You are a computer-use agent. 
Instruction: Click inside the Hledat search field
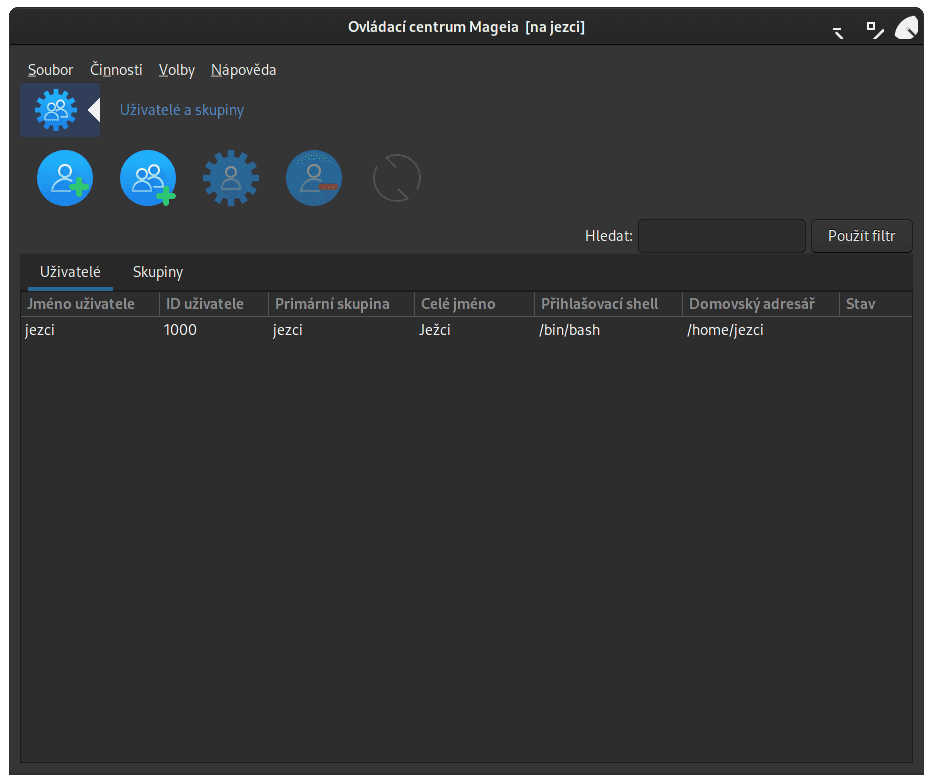tap(721, 236)
